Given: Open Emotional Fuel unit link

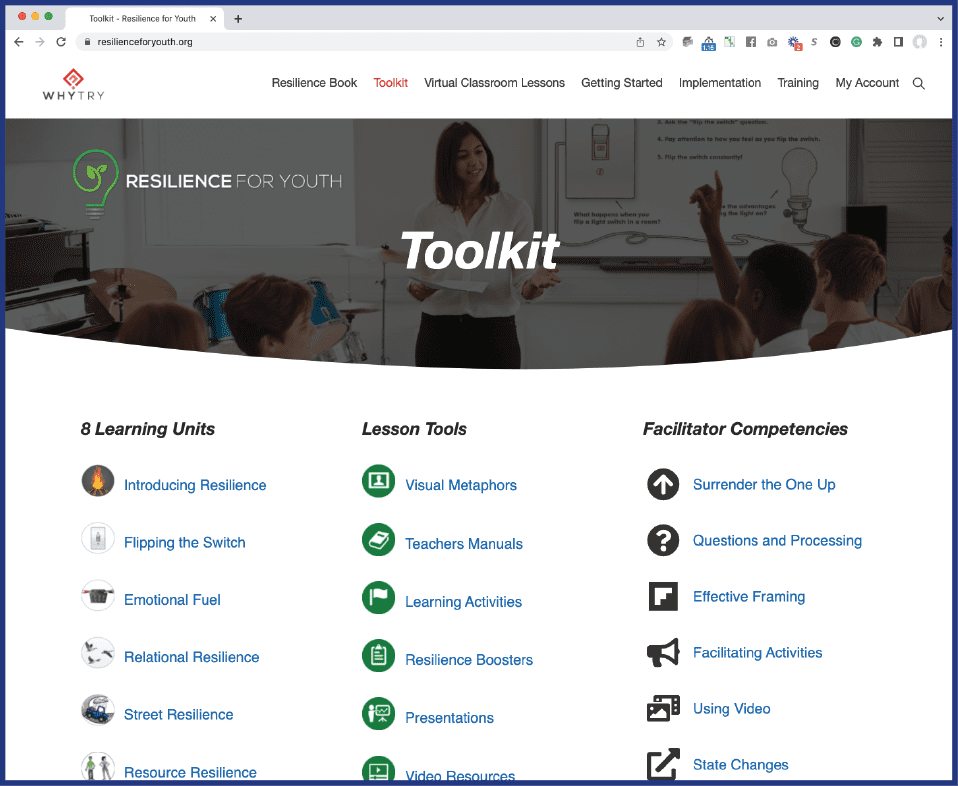Looking at the screenshot, I should (172, 600).
